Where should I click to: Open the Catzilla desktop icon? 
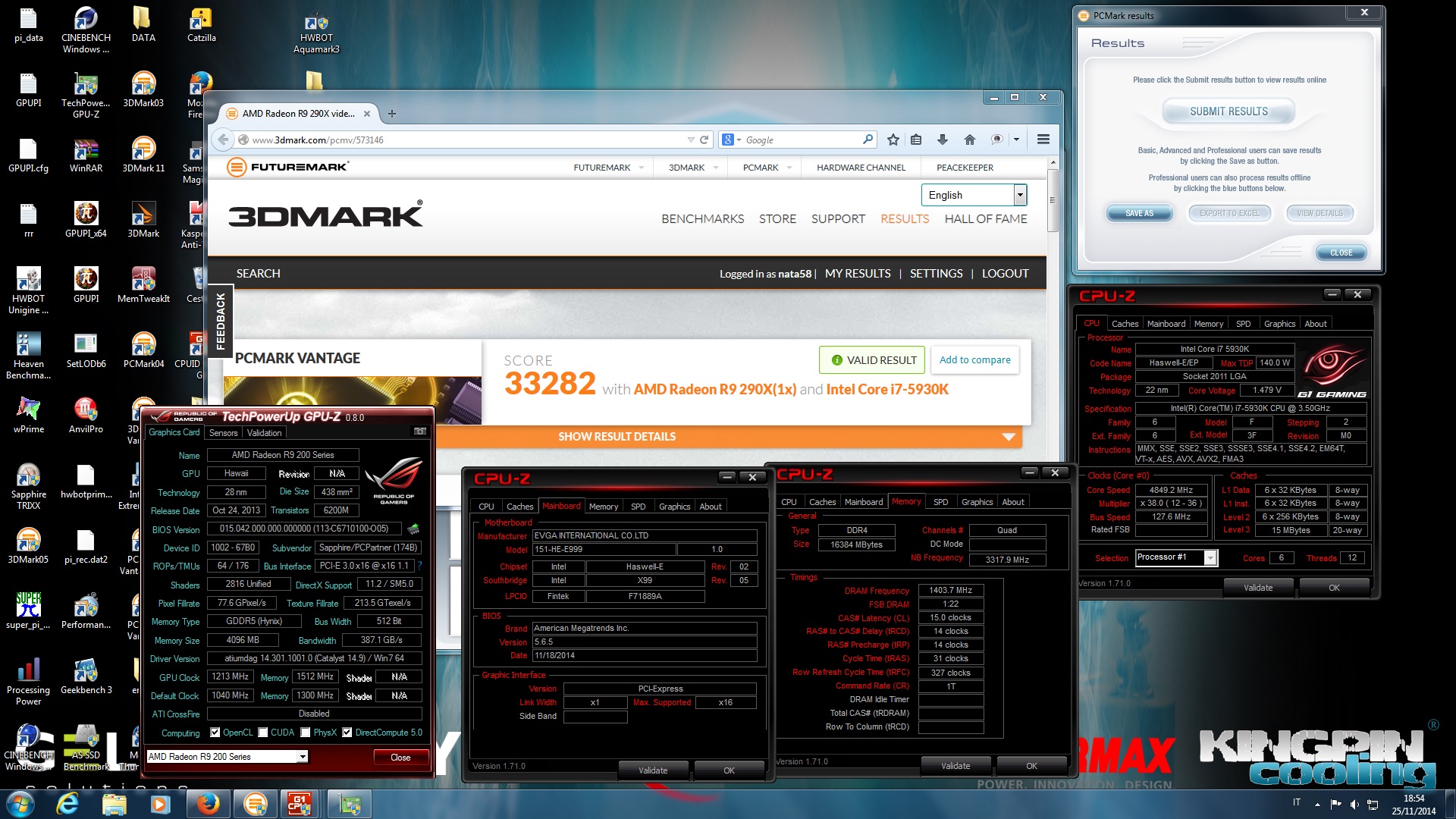coord(202,24)
